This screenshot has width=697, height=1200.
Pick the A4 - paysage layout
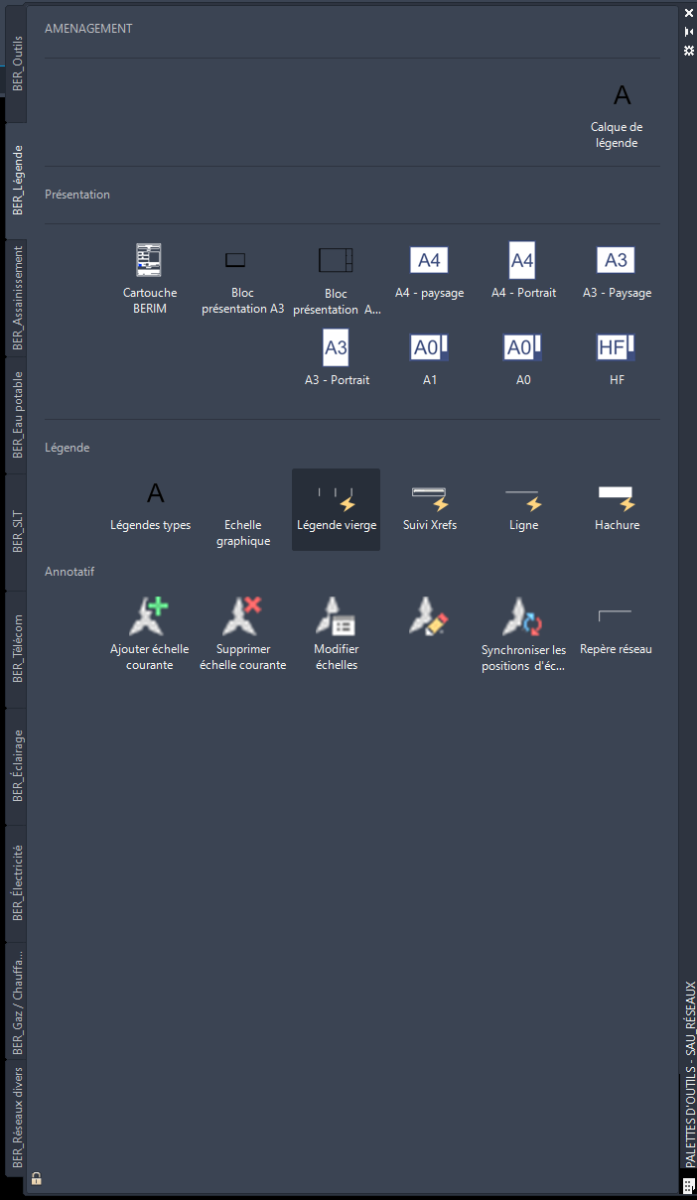[429, 272]
